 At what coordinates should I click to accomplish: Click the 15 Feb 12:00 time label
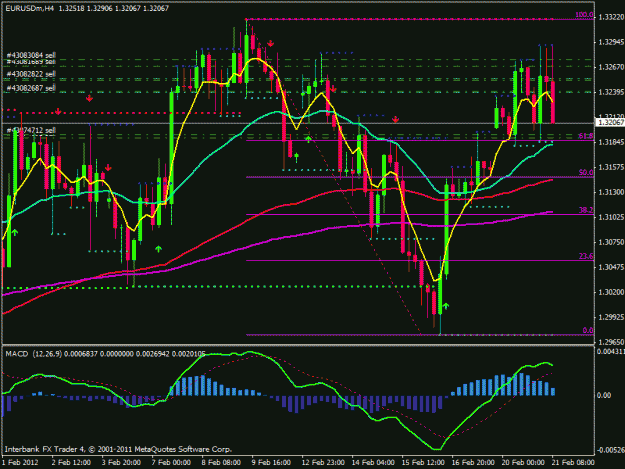coord(423,463)
